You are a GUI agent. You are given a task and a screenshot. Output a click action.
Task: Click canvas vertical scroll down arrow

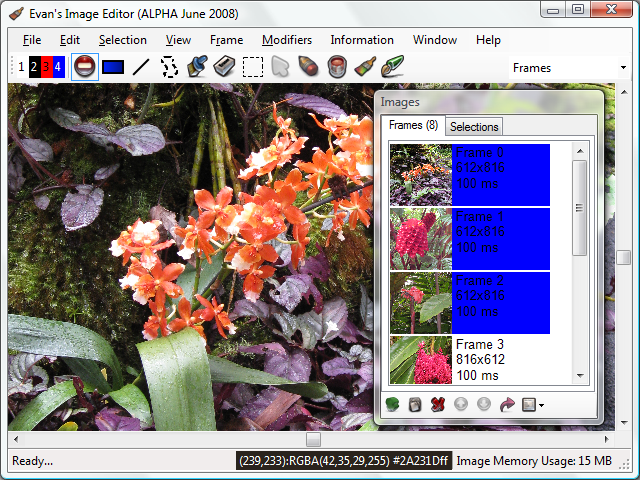point(624,422)
